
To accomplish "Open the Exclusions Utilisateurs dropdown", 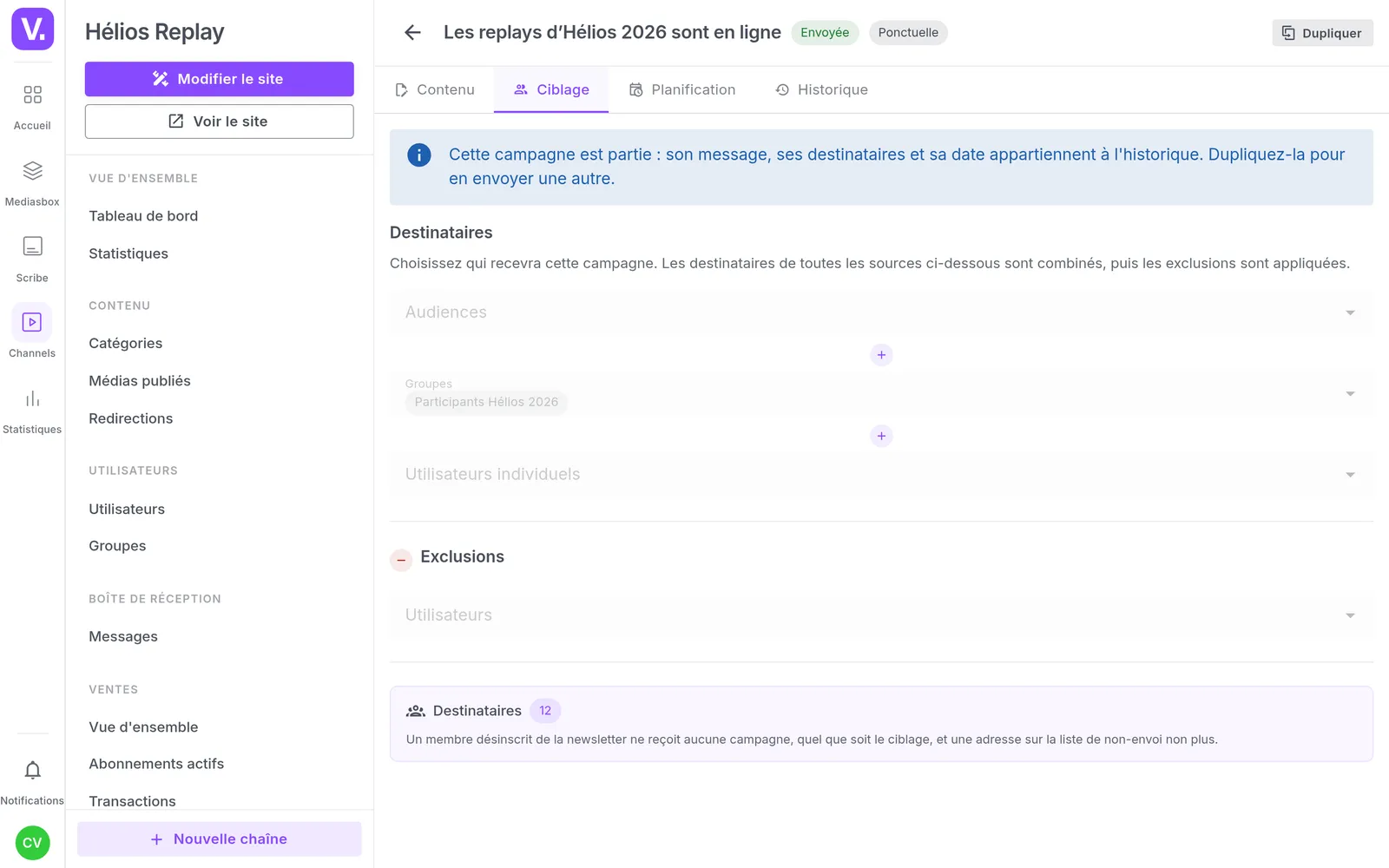I will [881, 615].
